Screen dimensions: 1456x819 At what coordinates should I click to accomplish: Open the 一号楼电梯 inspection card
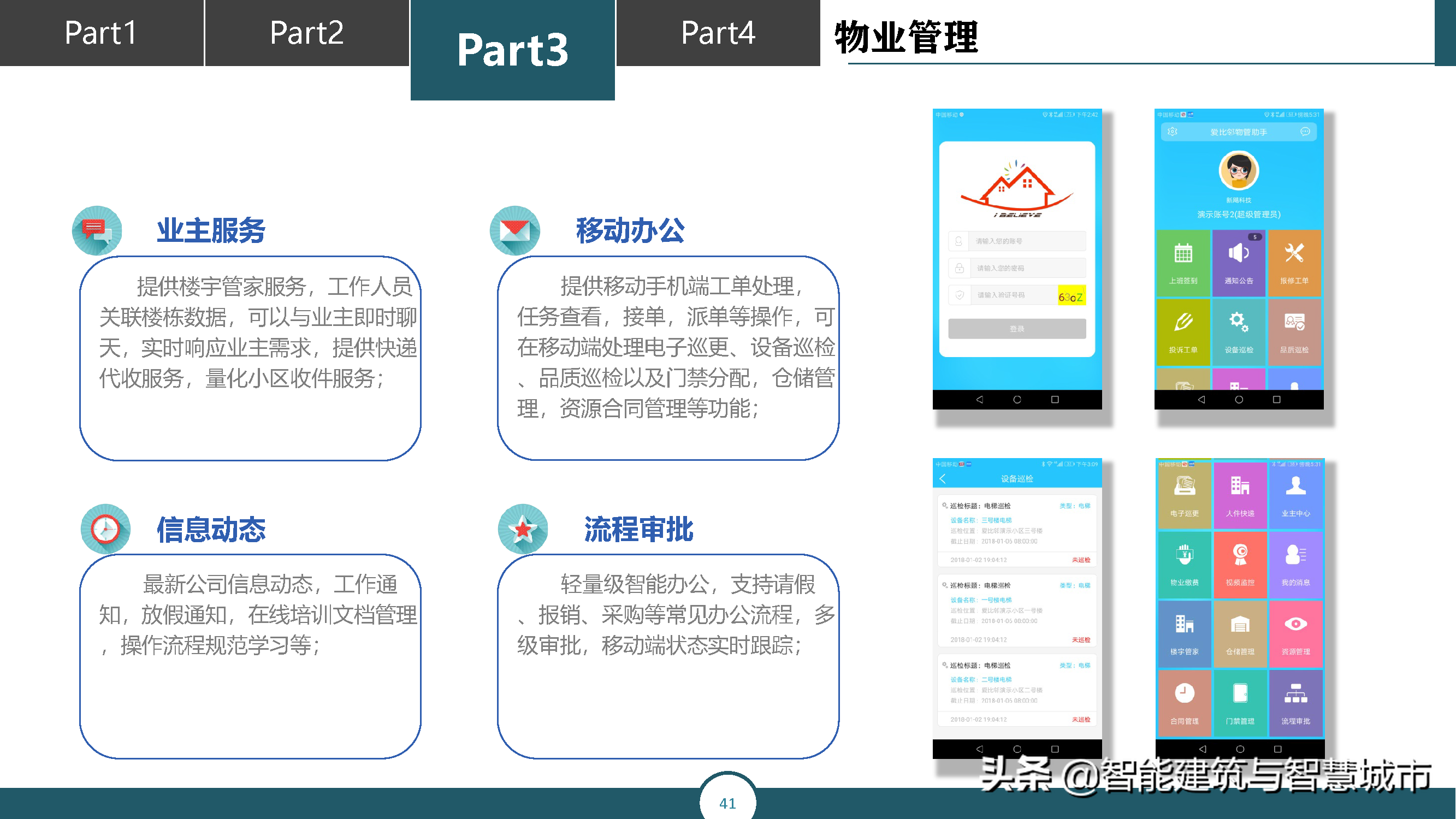(1017, 610)
